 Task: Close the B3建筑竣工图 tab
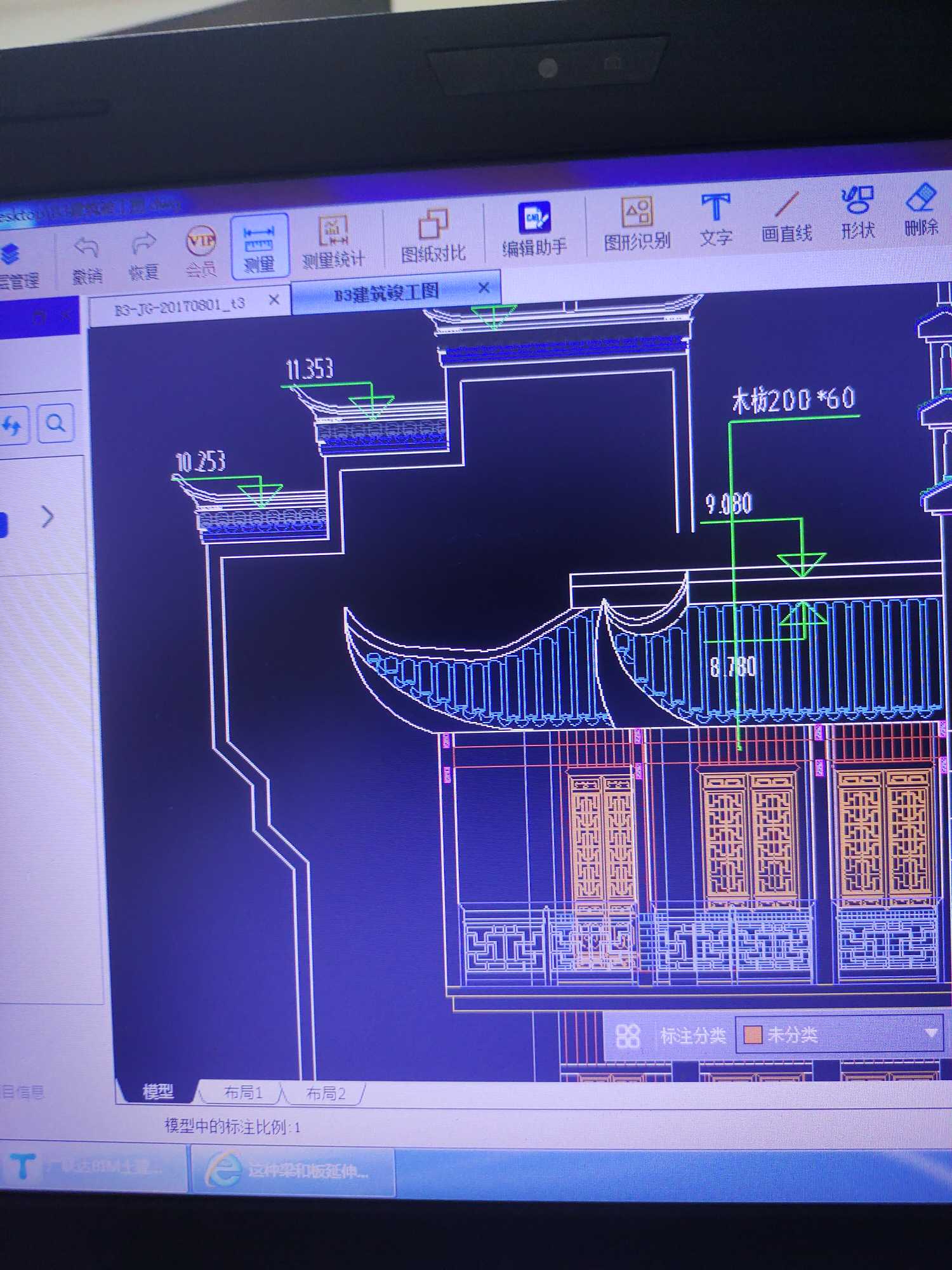[x=484, y=288]
